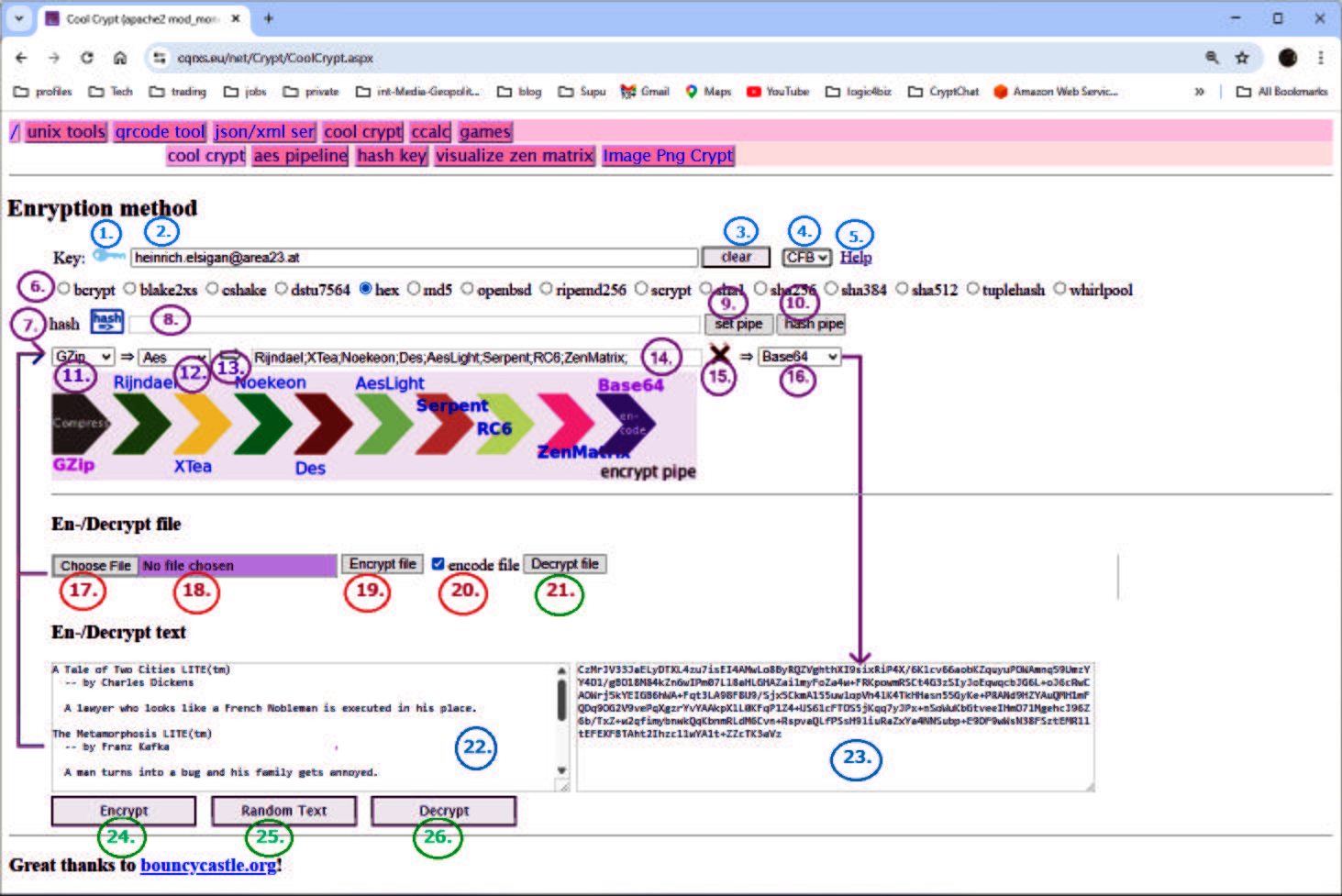Click the lime RC6 chevron
This screenshot has width=1342, height=896.
tap(505, 424)
